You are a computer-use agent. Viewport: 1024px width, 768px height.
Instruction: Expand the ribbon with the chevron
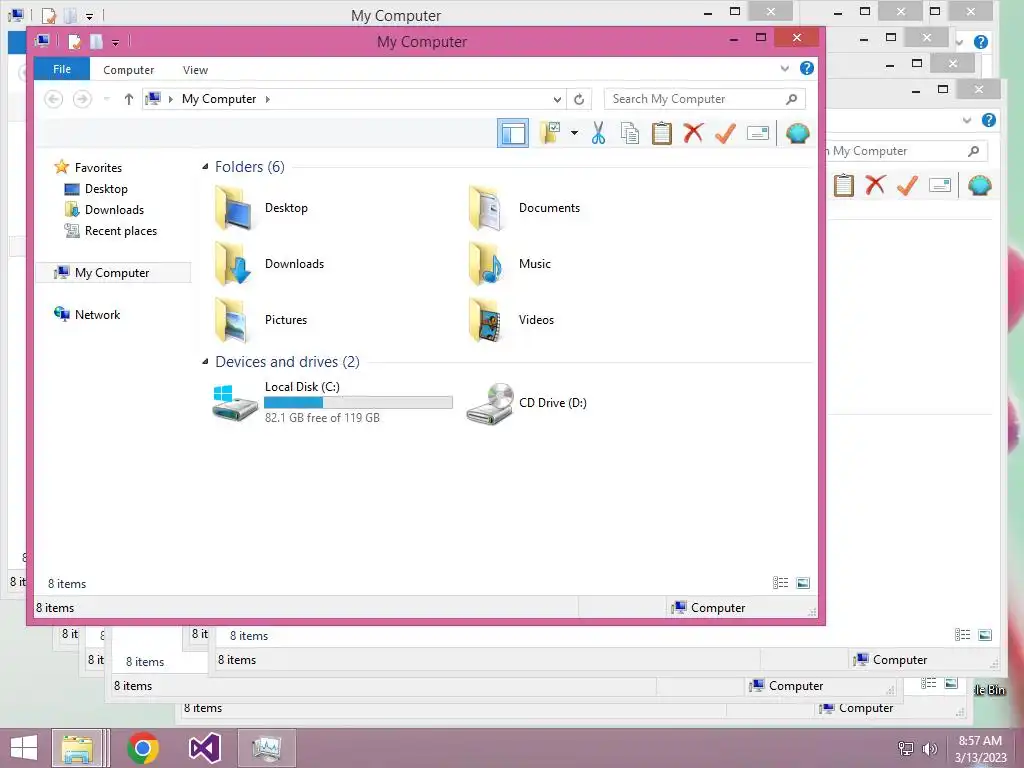click(x=784, y=68)
